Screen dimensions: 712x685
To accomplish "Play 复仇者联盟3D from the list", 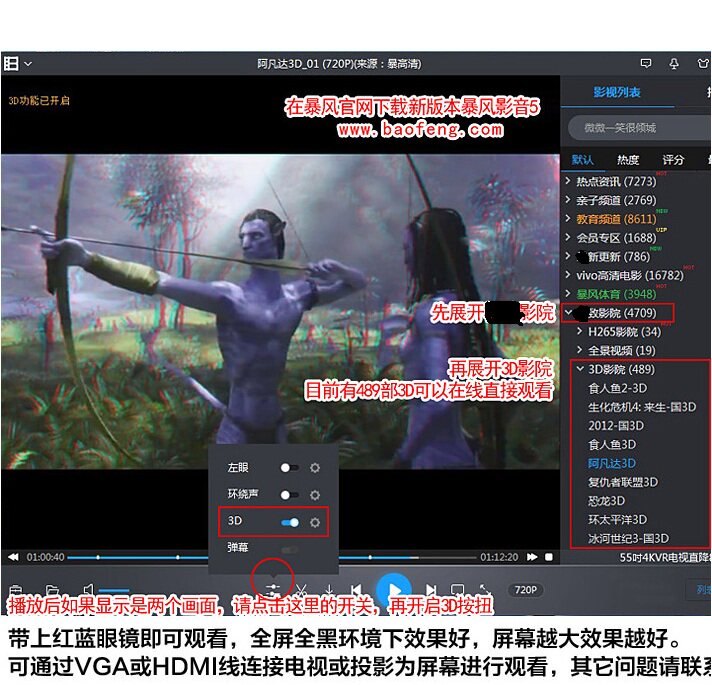I will click(x=622, y=482).
